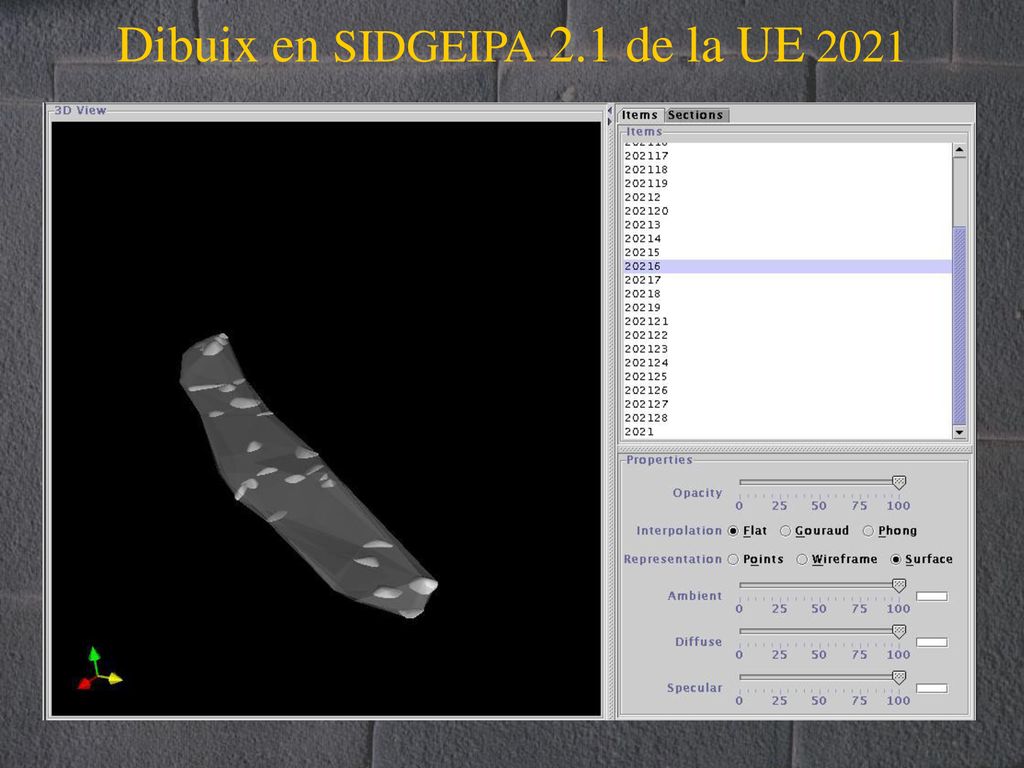Switch to the Sections tab

tap(696, 115)
